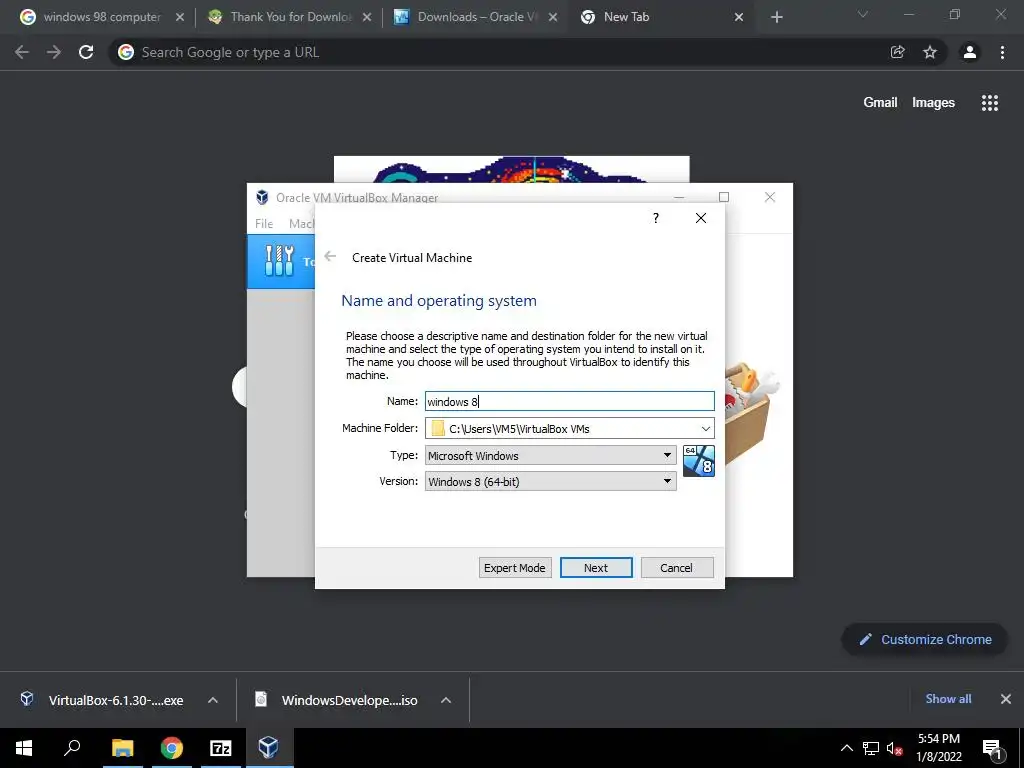Open the notification center icon
The width and height of the screenshot is (1024, 768).
[993, 748]
